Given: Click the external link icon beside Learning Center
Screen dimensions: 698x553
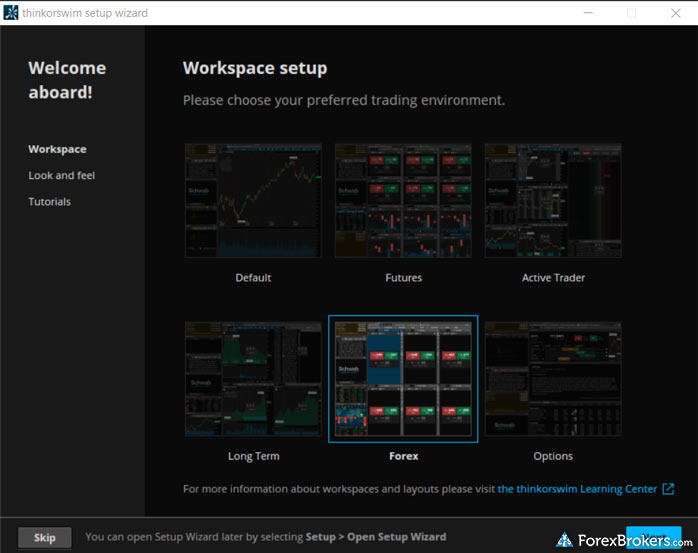Looking at the screenshot, I should point(668,489).
